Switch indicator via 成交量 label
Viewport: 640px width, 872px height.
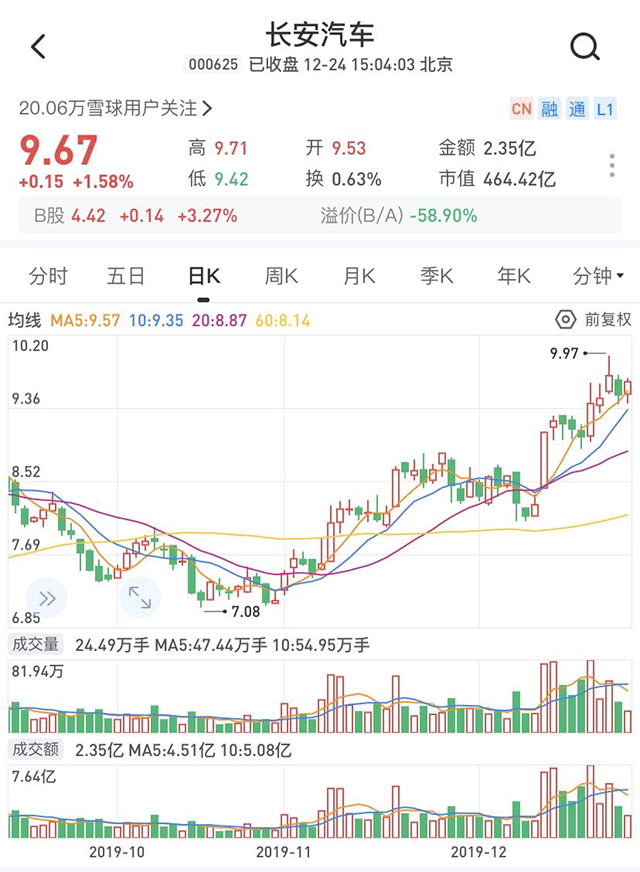coord(36,645)
